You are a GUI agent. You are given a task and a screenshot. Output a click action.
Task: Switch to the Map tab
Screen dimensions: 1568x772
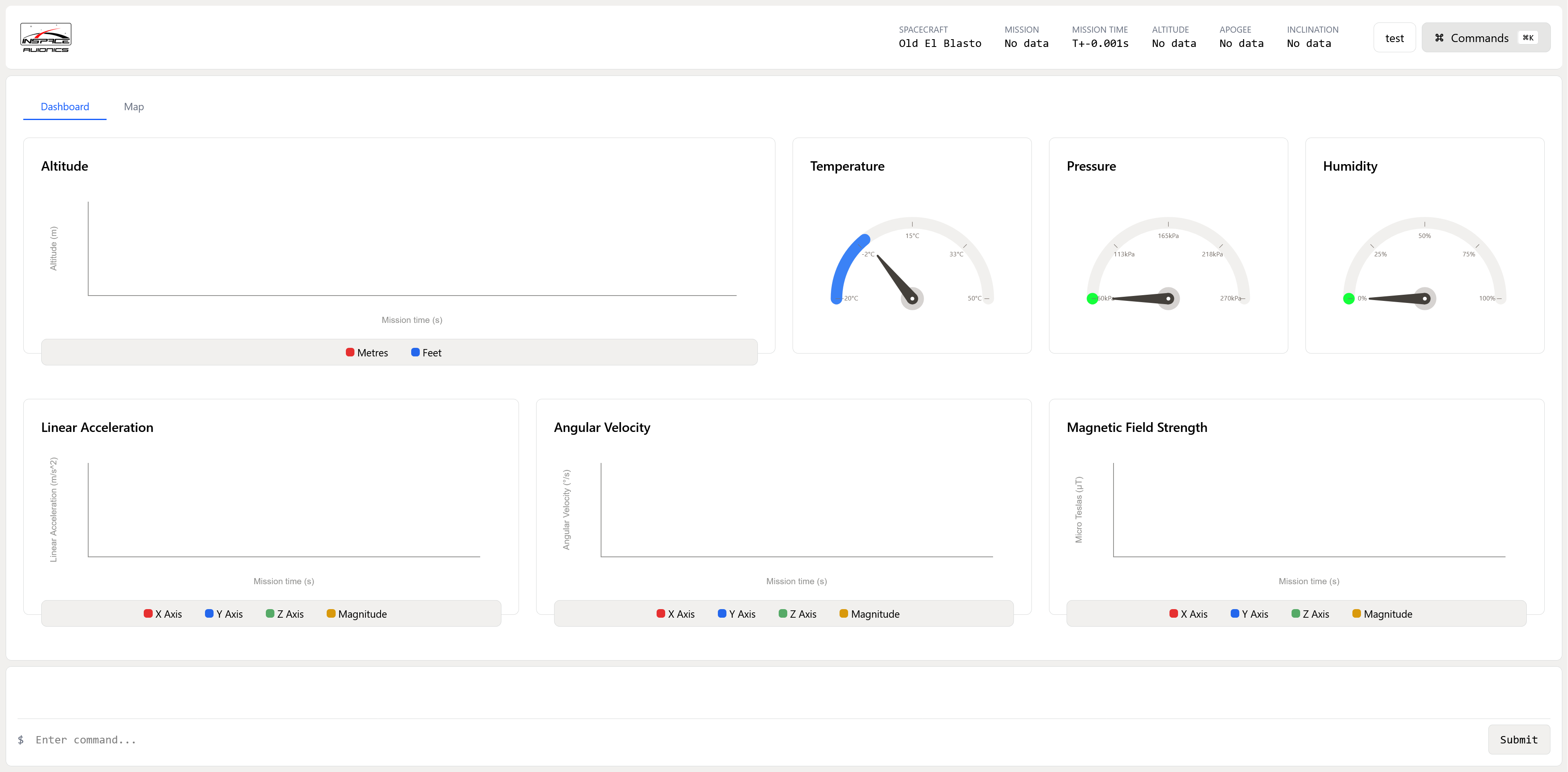134,107
